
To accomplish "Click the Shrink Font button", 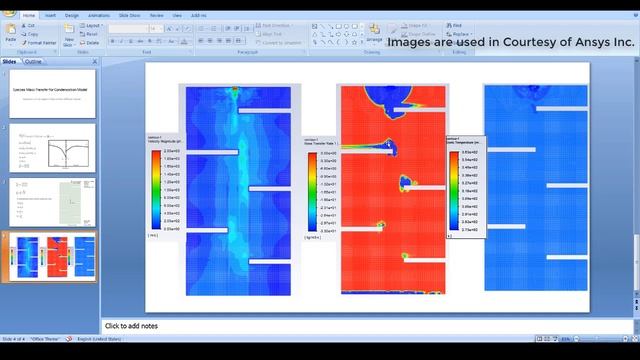I will 178,29.
